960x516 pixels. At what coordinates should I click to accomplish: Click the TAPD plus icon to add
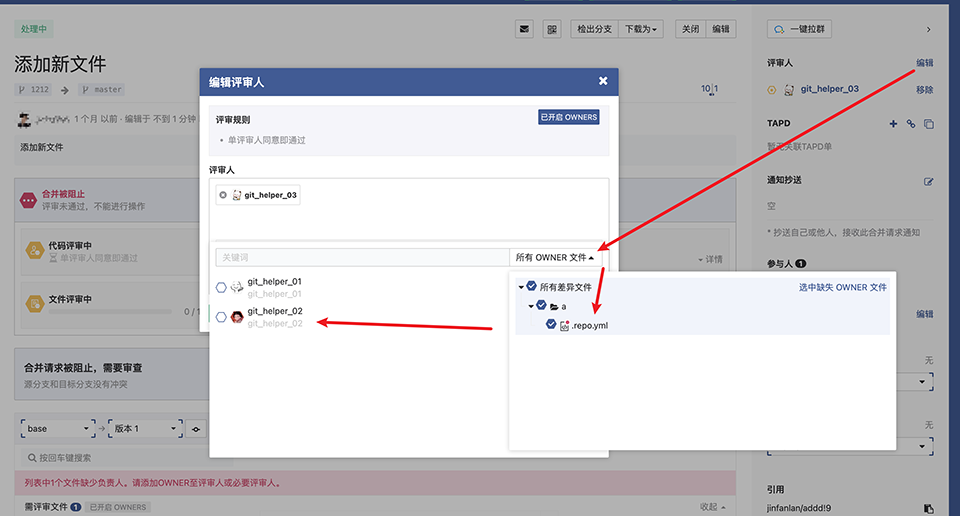(x=893, y=124)
